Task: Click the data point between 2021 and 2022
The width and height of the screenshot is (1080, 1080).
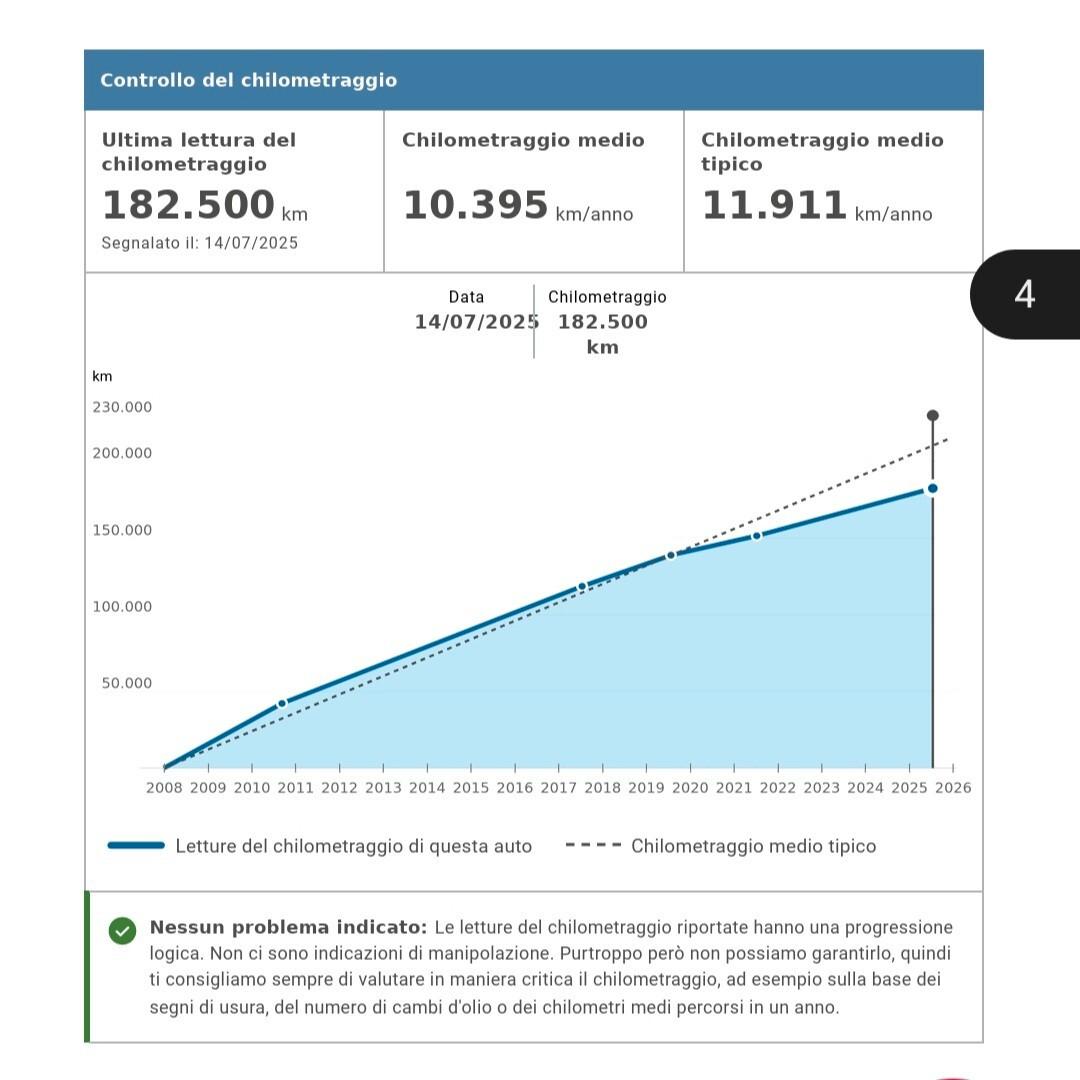Action: pos(757,536)
